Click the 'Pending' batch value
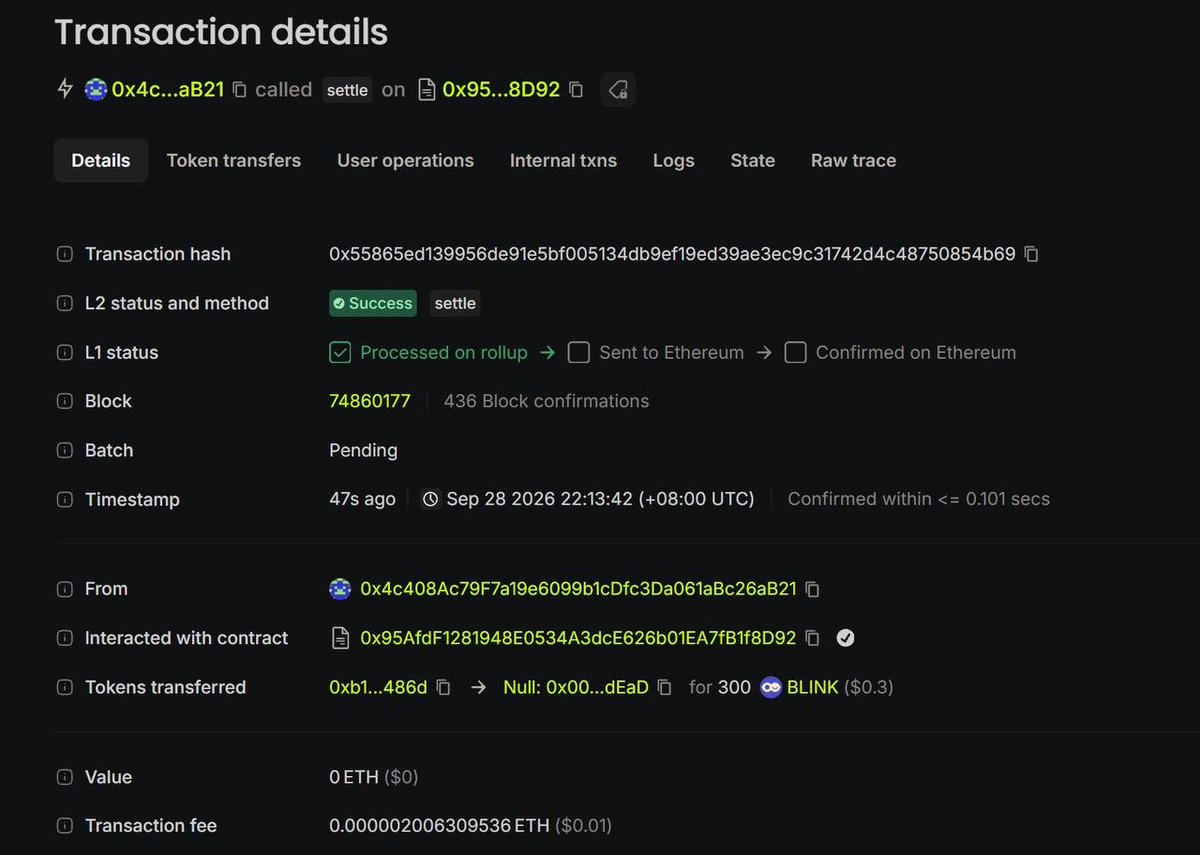This screenshot has height=855, width=1200. (363, 450)
